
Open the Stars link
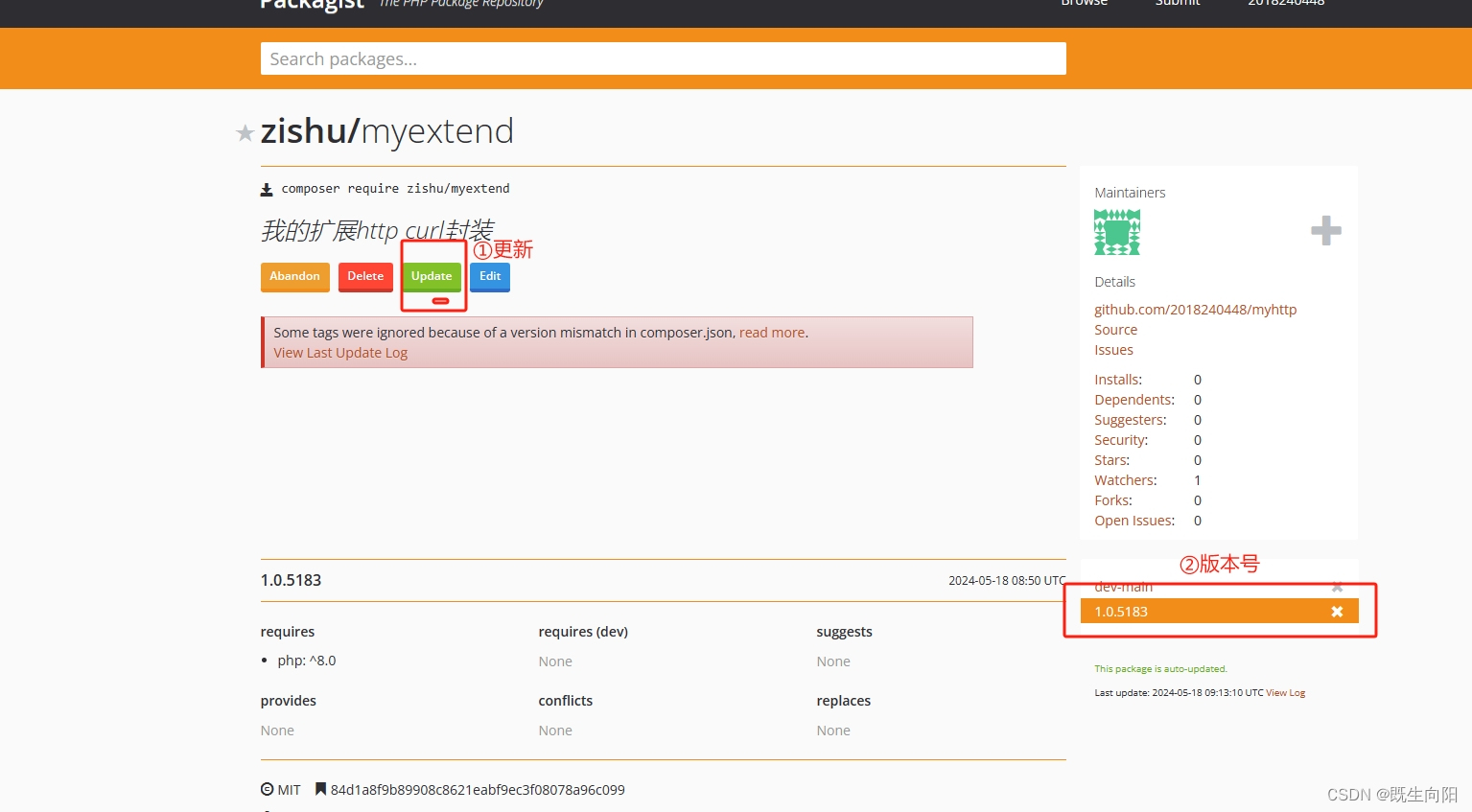[x=1111, y=460]
